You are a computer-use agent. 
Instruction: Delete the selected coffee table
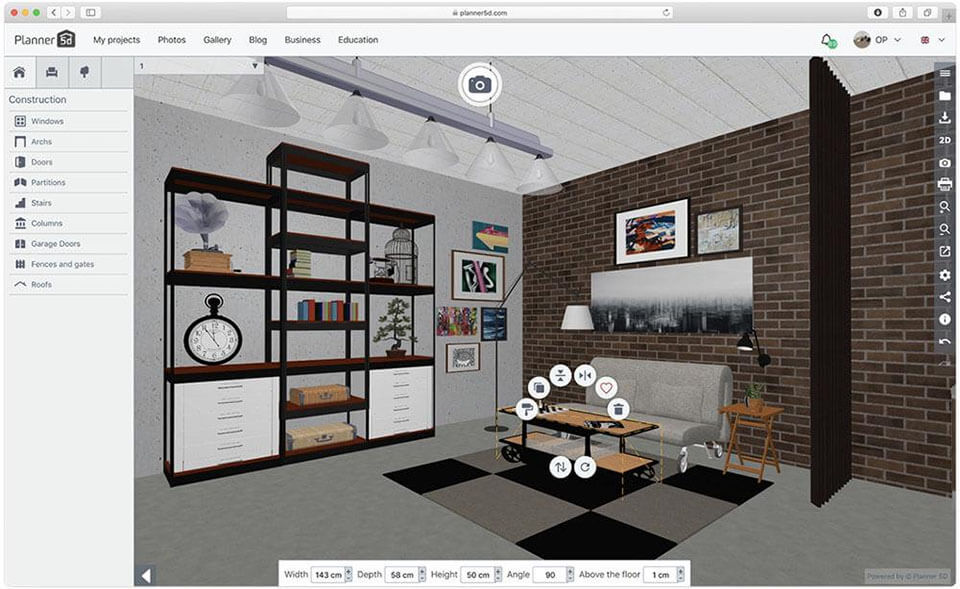617,407
